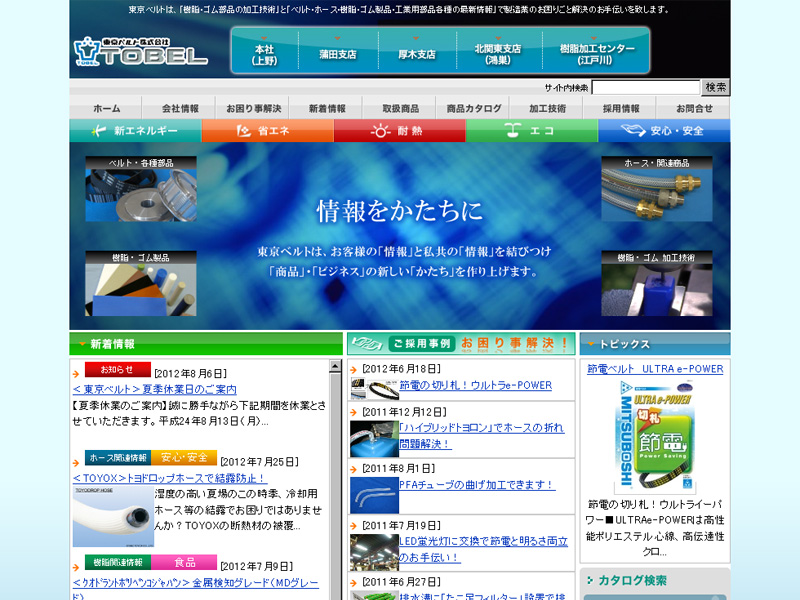Screen dimensions: 800x600
Task: Open the ホース・関連商品 product thumbnail
Action: pyautogui.click(x=657, y=189)
